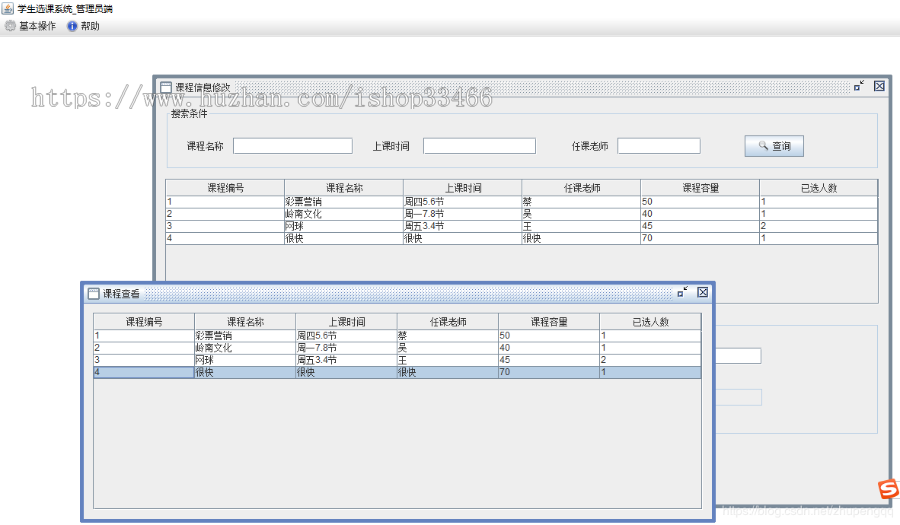Click highlighted capacity 70 cell in 课程查看
The height and width of the screenshot is (525, 900).
click(549, 372)
